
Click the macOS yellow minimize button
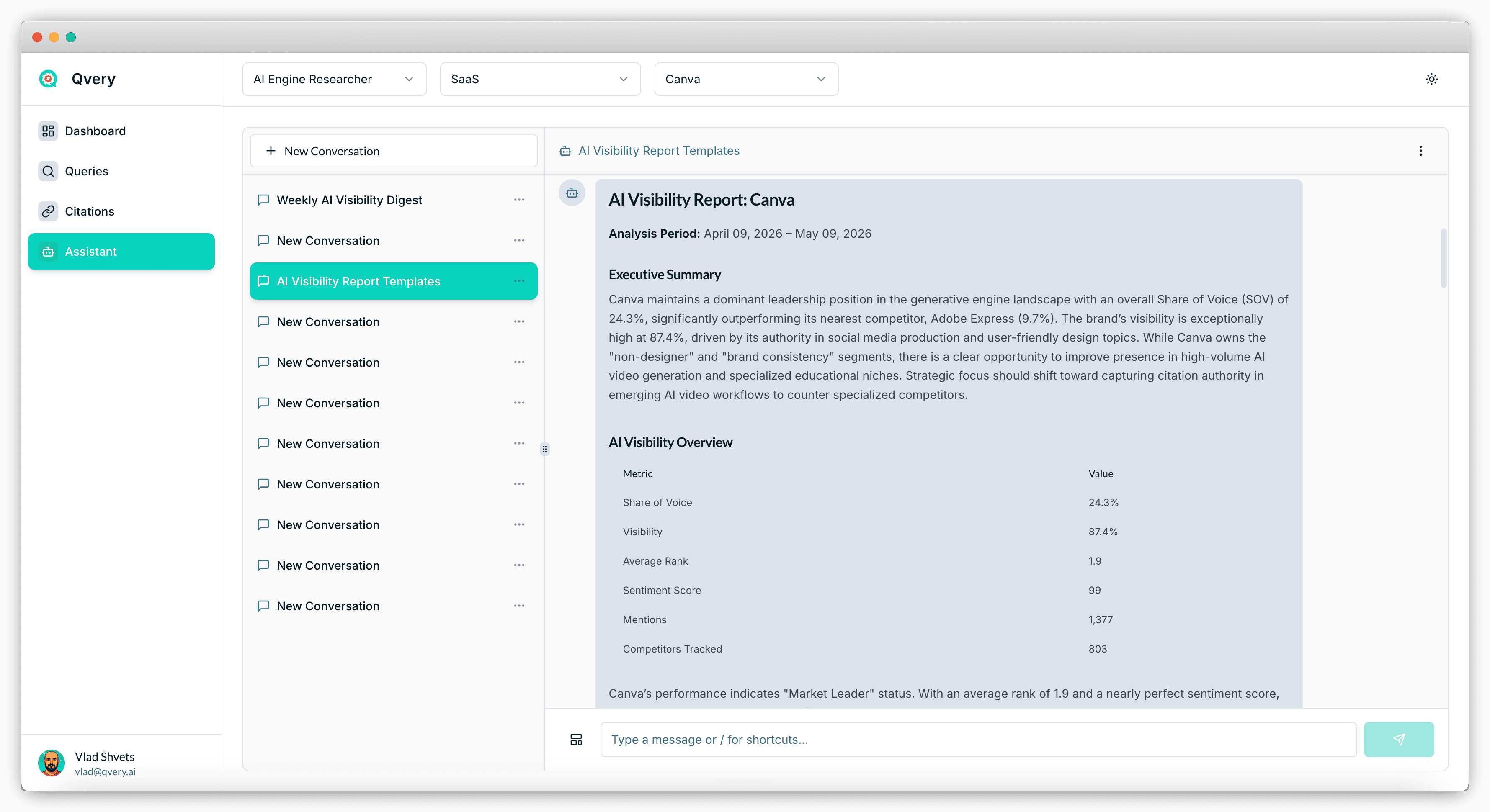(x=54, y=37)
